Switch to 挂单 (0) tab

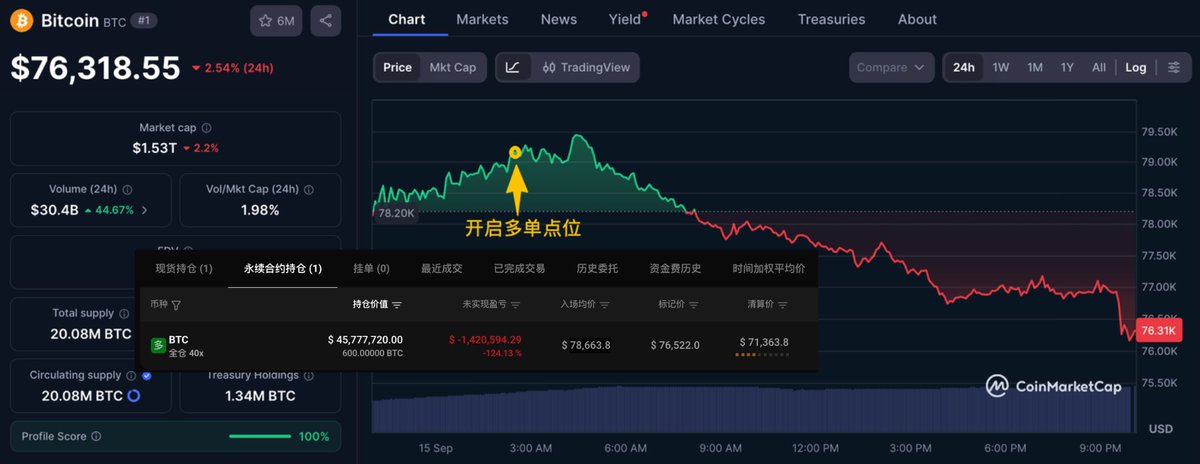(371, 268)
